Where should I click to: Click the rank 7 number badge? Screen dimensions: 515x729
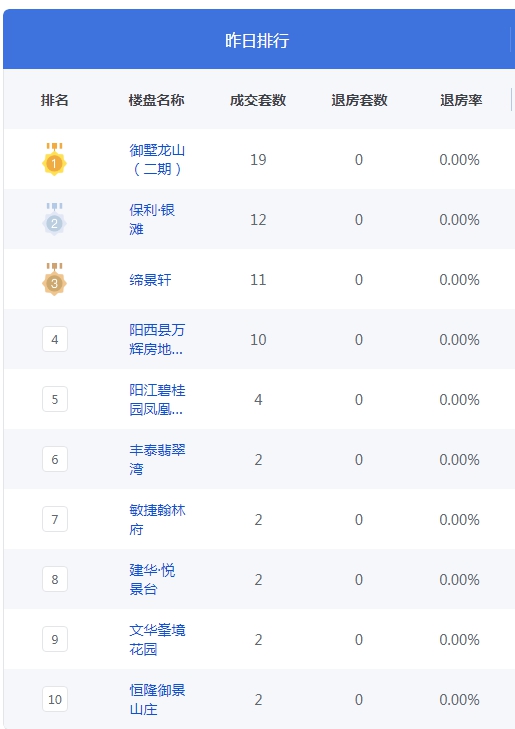(55, 519)
